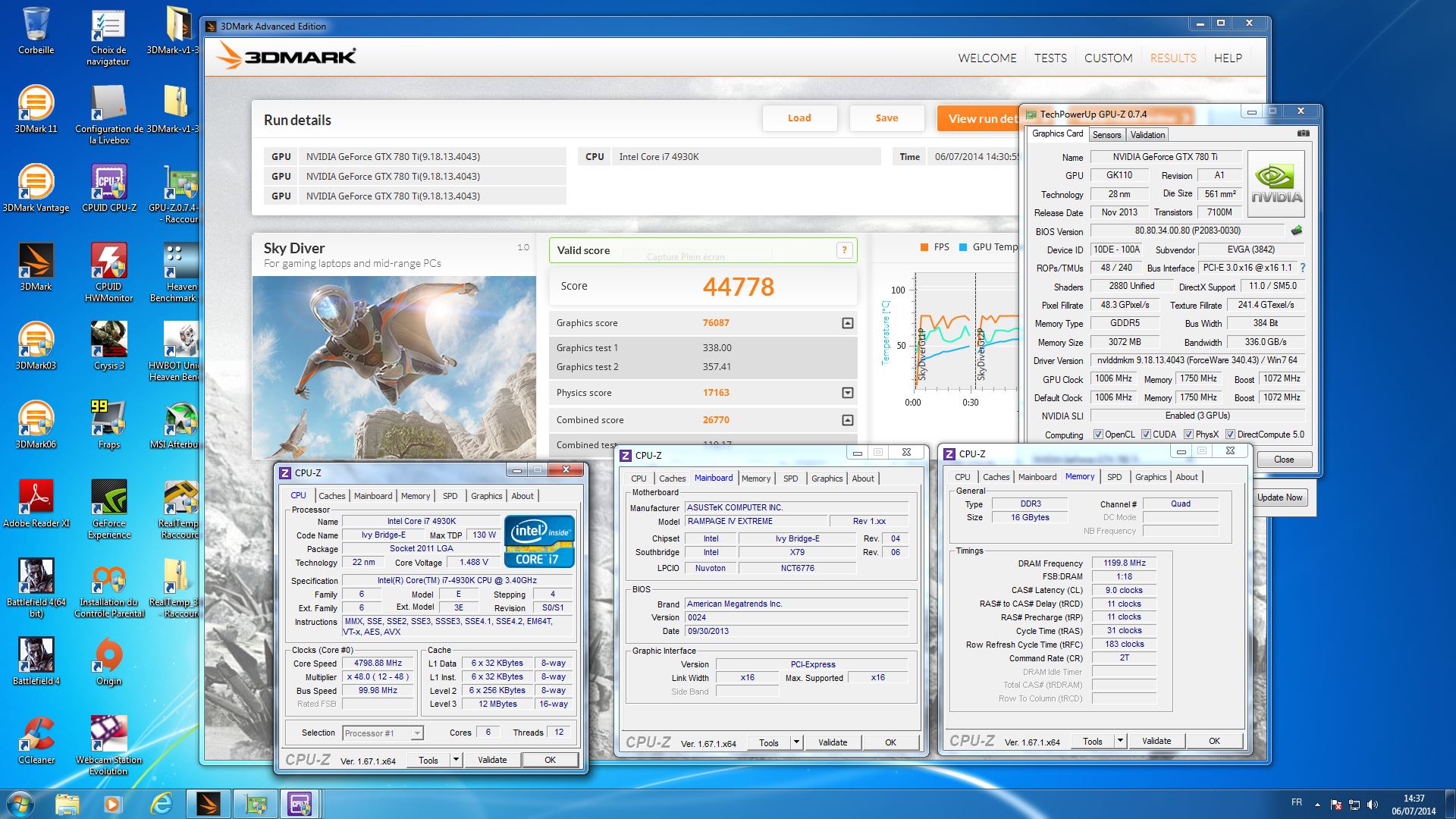This screenshot has height=819, width=1456.
Task: Collapse the Graphics score details
Action: [848, 323]
